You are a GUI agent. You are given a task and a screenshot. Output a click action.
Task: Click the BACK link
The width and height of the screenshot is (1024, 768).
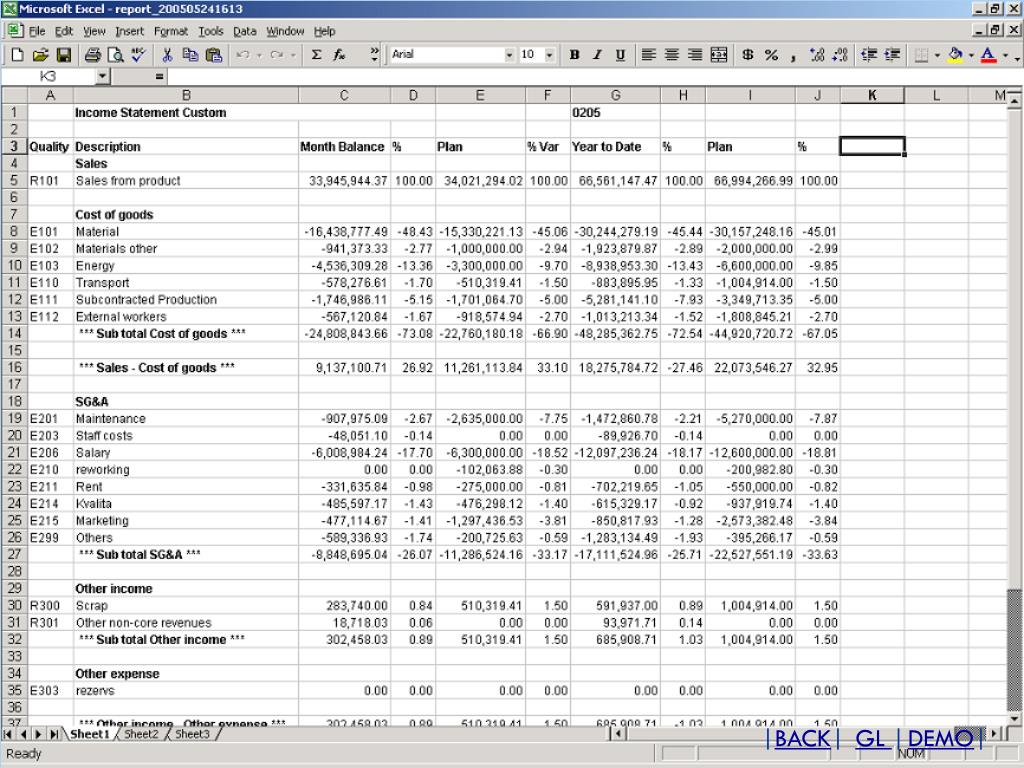[802, 739]
